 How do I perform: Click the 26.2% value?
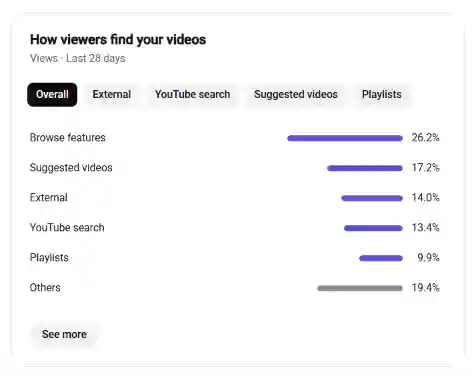click(426, 138)
